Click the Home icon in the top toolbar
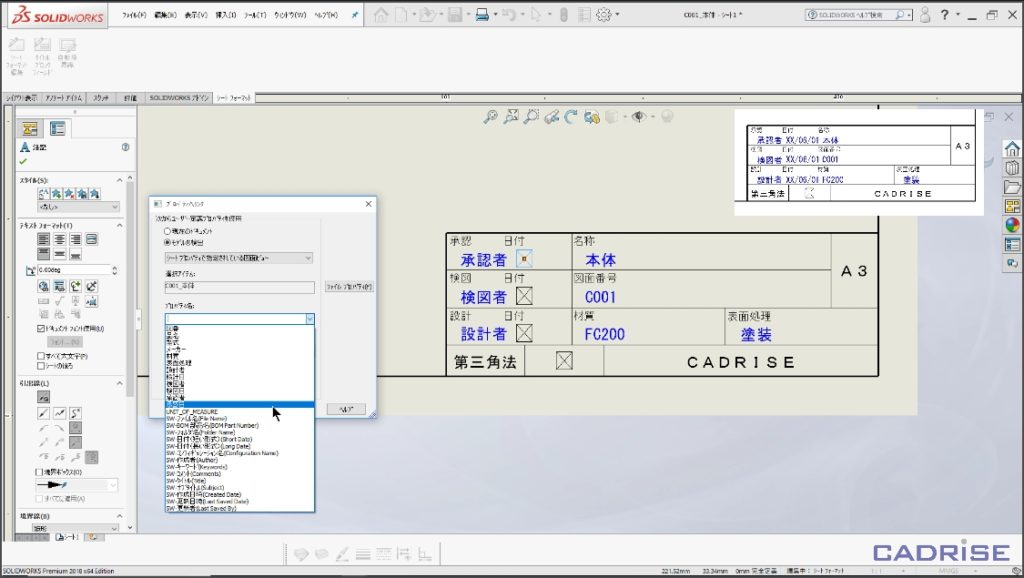This screenshot has height=578, width=1024. (x=381, y=16)
